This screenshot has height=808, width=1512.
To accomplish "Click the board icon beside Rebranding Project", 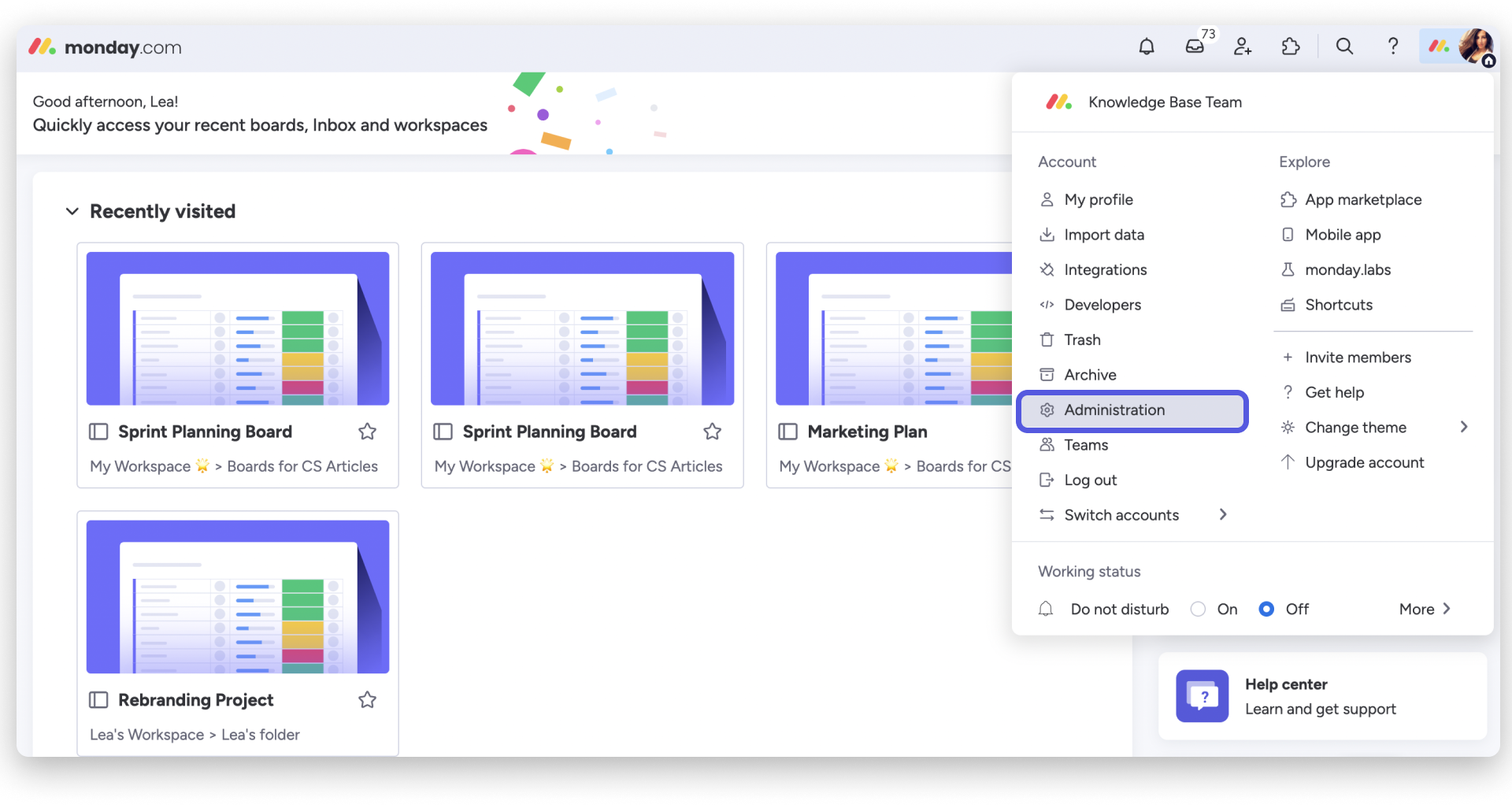I will click(x=98, y=700).
